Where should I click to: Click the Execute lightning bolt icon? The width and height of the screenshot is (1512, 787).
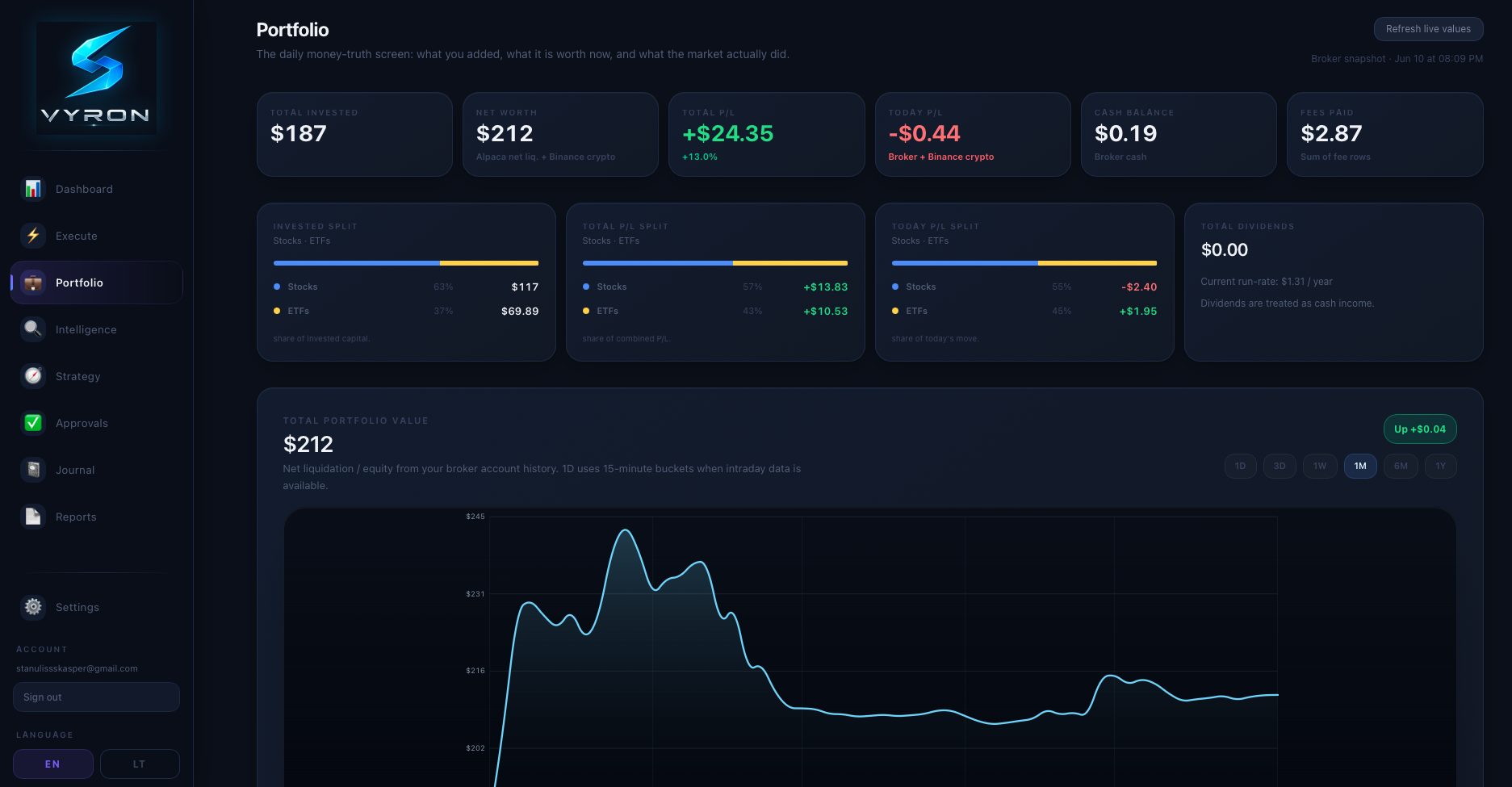33,236
